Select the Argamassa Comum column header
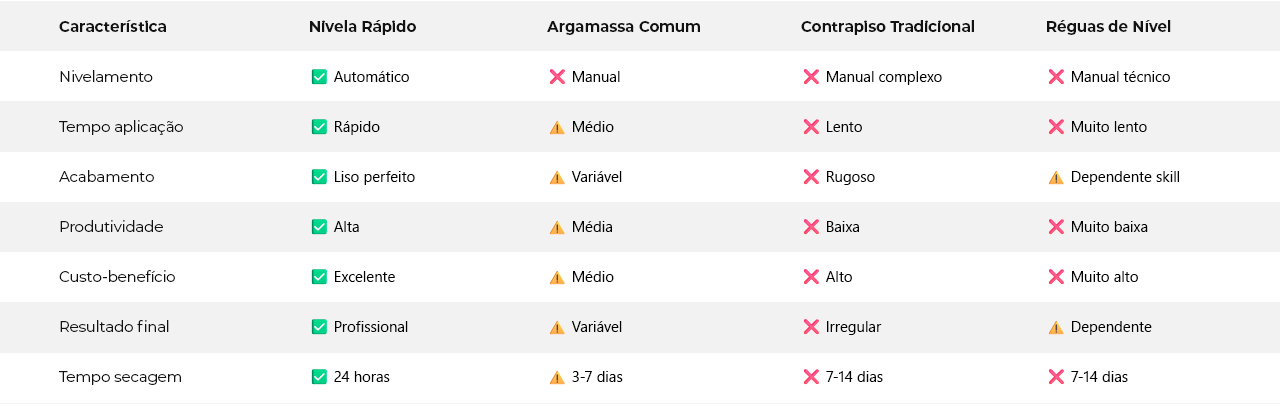 (x=623, y=27)
